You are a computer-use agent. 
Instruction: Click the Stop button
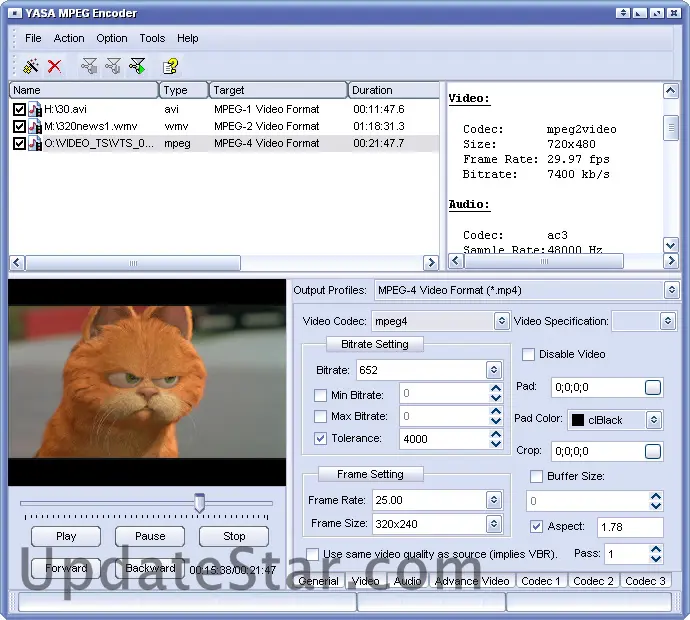pyautogui.click(x=234, y=536)
